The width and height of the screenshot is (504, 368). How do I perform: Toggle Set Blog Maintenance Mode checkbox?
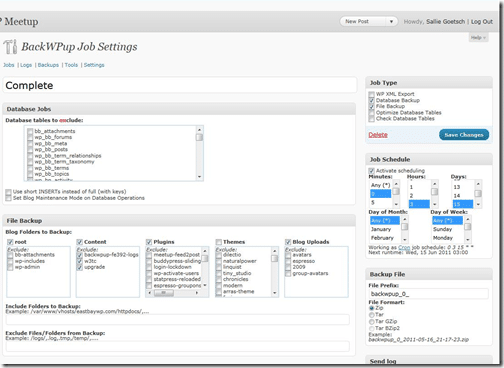click(8, 198)
